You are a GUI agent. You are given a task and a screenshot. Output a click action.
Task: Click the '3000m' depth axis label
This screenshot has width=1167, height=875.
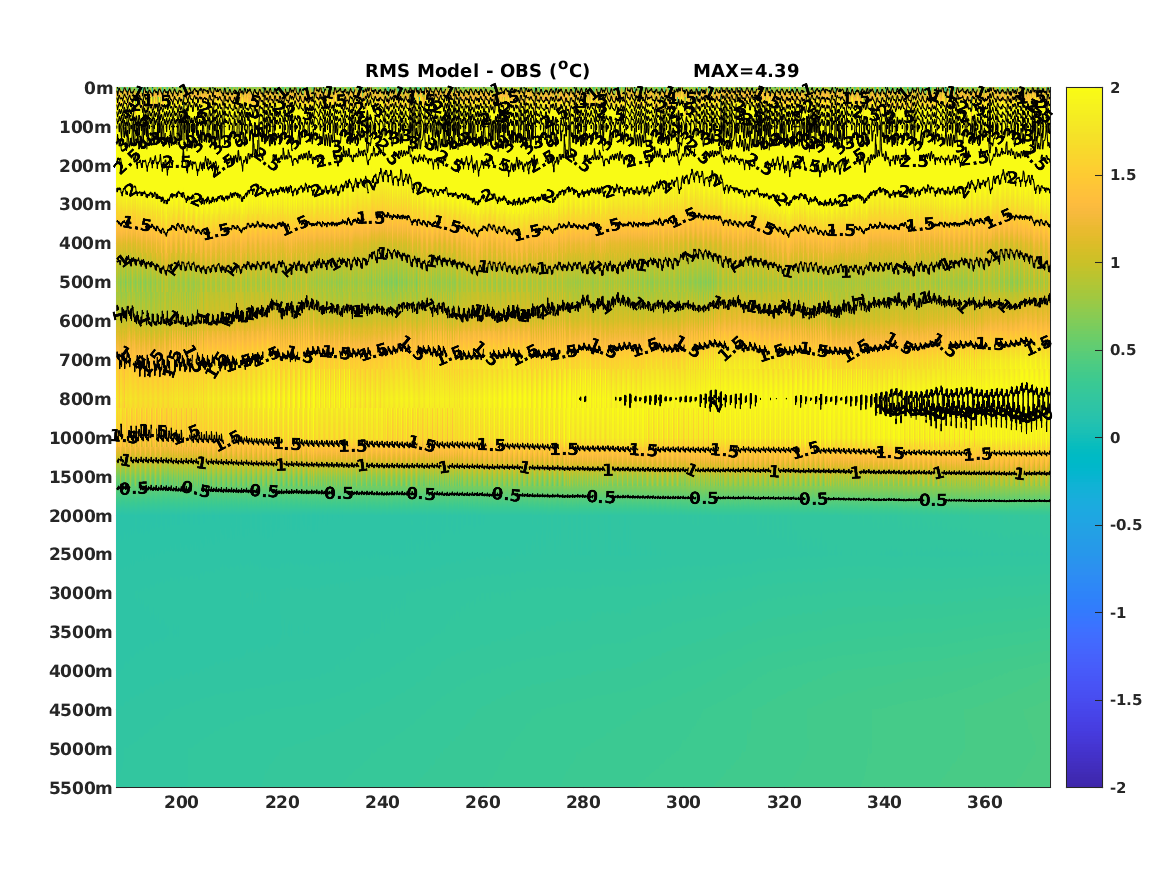click(x=81, y=593)
